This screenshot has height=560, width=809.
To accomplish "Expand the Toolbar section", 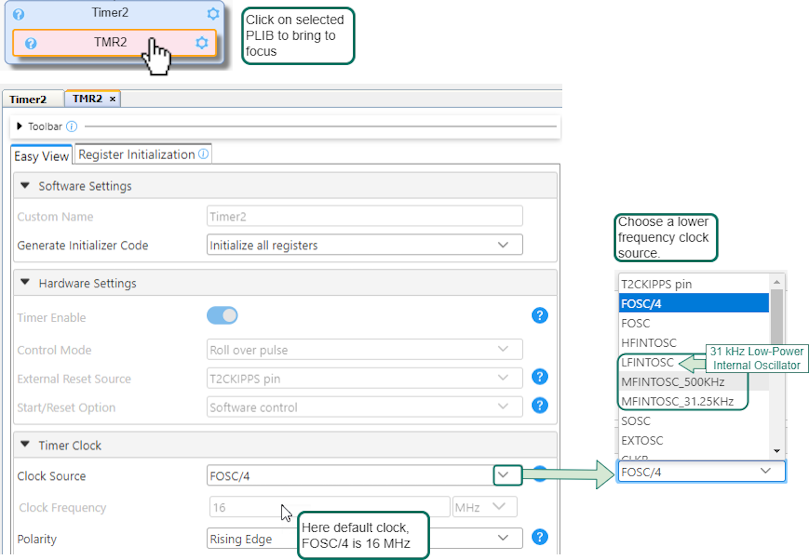I will (19, 127).
